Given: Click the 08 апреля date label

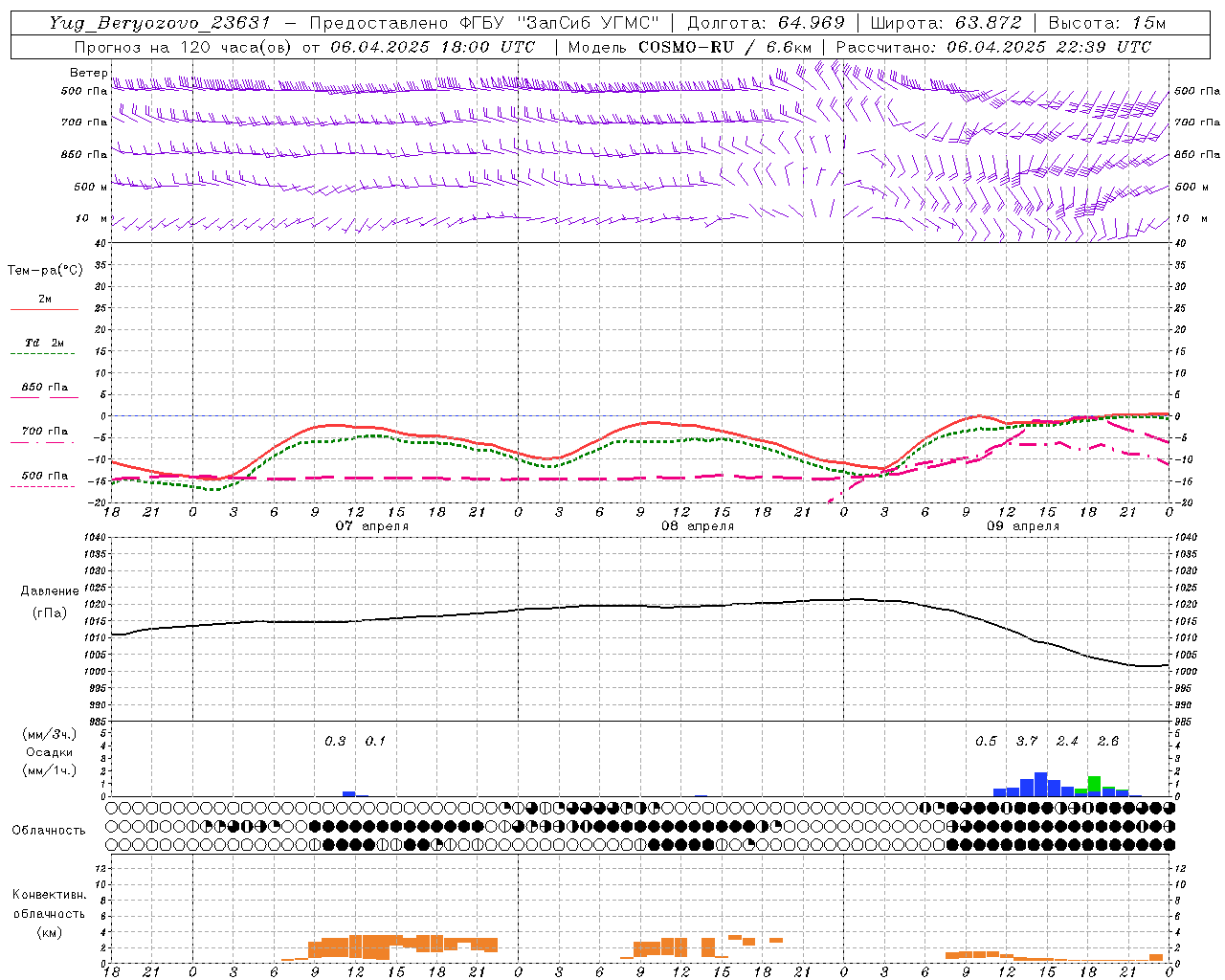Looking at the screenshot, I should click(698, 526).
